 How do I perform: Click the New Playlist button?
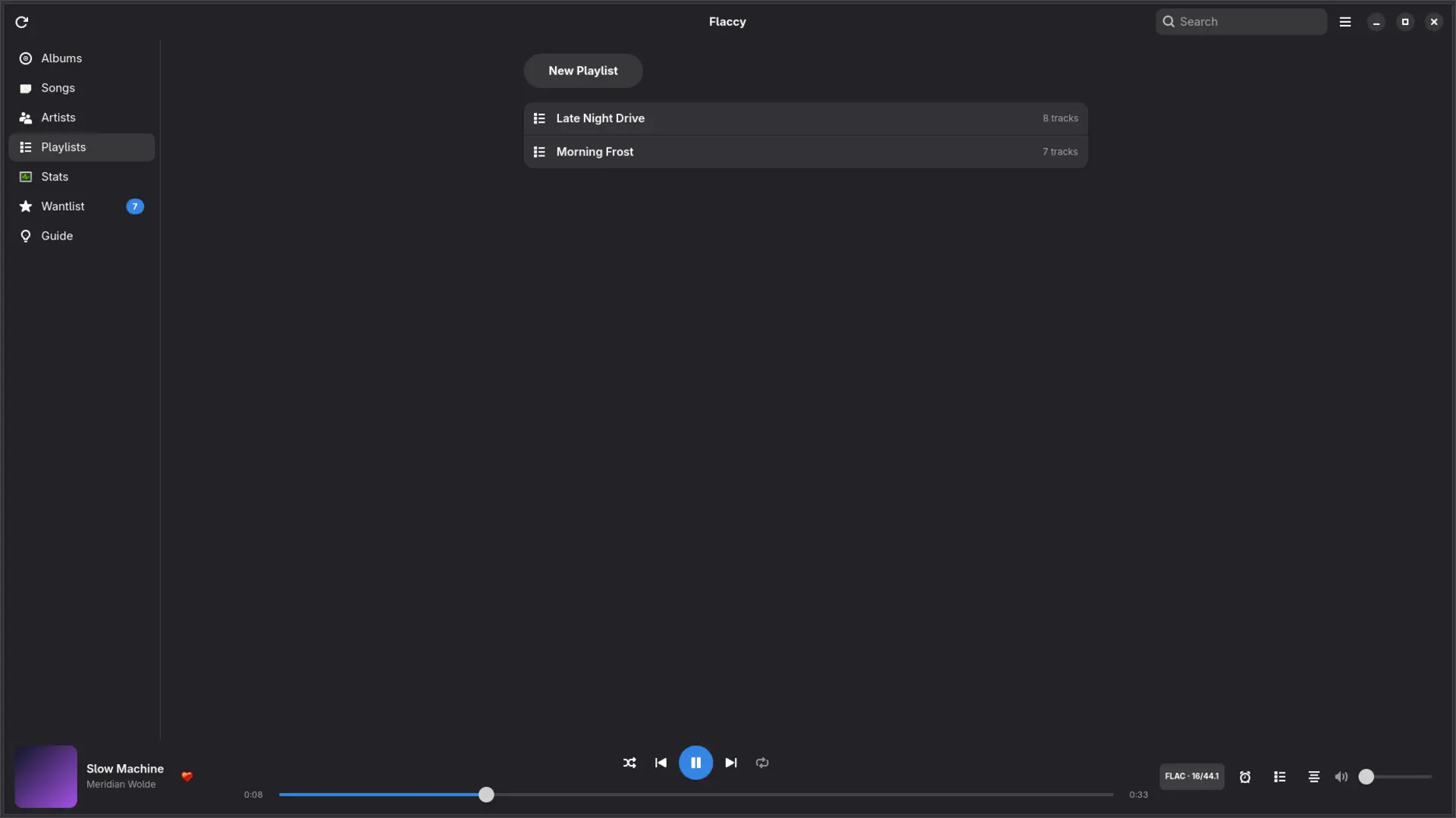583,71
